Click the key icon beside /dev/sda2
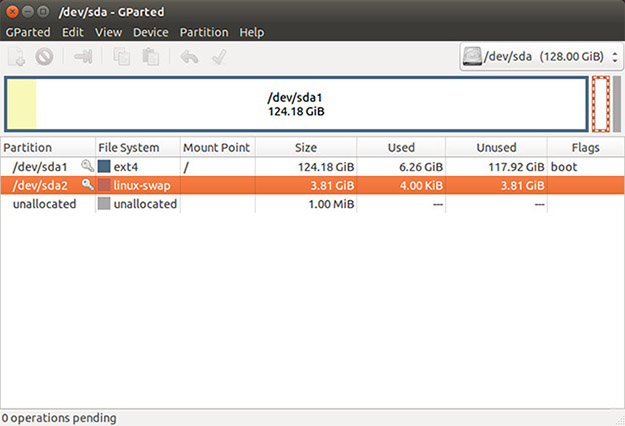 click(87, 185)
